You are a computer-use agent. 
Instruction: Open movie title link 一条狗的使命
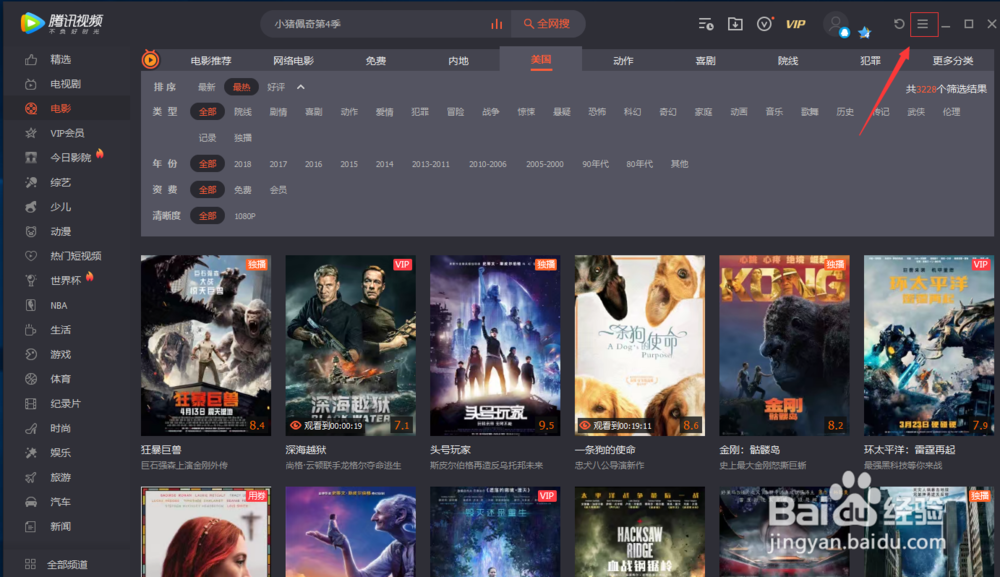pos(605,450)
